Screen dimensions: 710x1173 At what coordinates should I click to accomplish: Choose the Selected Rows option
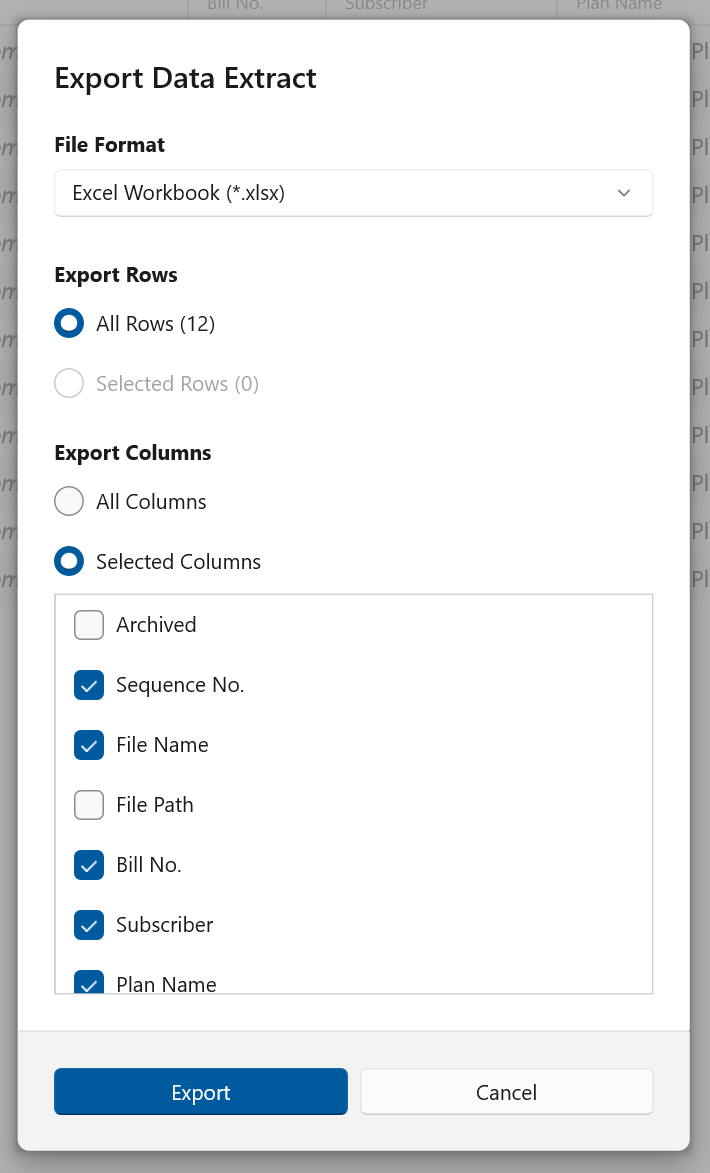click(x=69, y=384)
